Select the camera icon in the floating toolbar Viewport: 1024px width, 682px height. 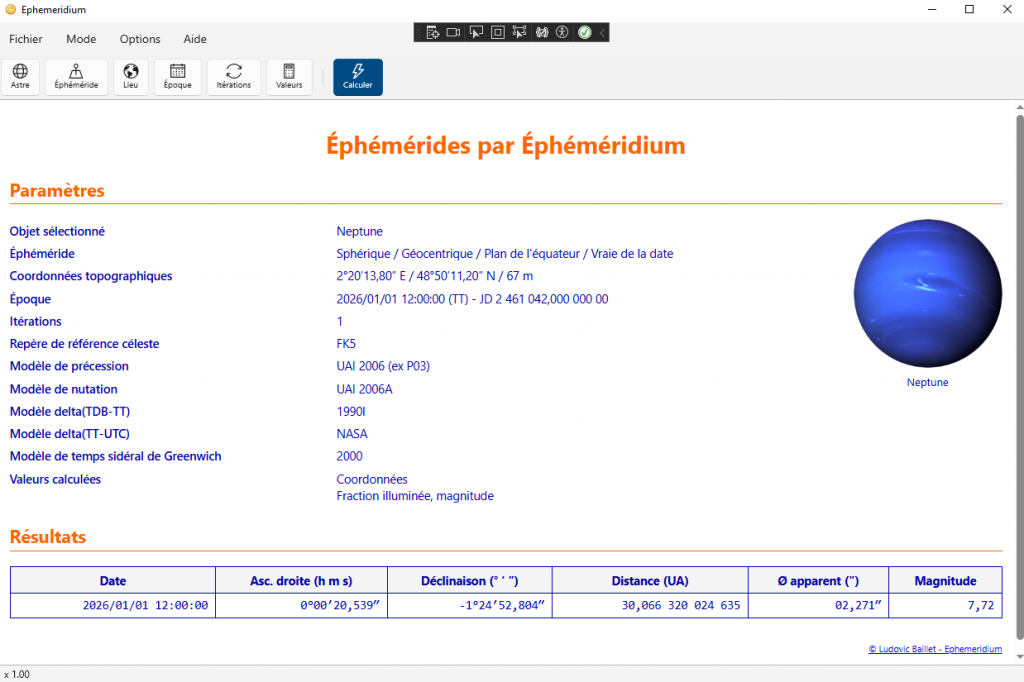(x=453, y=32)
